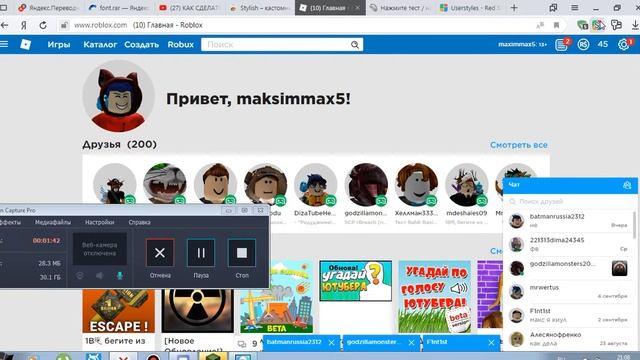This screenshot has width=640, height=360.
Task: Open chat with godzillamonsters20... in list
Action: pos(569,268)
